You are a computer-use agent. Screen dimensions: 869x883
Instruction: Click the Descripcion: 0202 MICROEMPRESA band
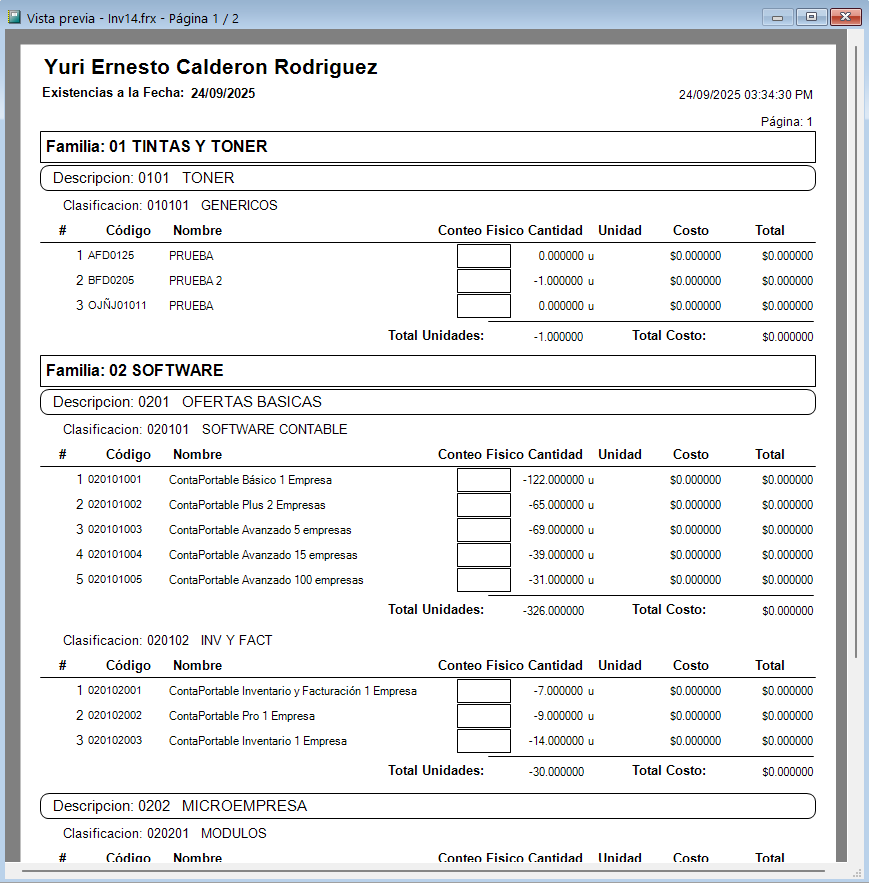[427, 806]
